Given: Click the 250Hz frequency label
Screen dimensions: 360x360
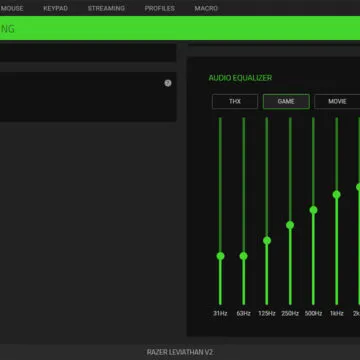Looking at the screenshot, I should (290, 313).
